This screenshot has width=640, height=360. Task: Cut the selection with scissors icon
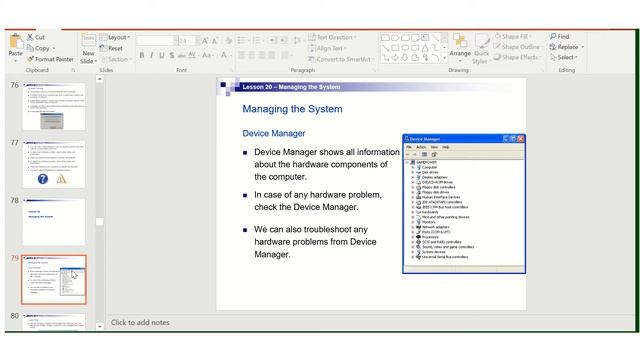(x=30, y=37)
